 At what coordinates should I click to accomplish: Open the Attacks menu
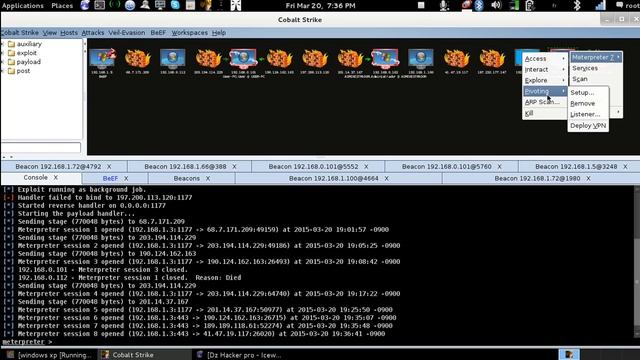(93, 33)
